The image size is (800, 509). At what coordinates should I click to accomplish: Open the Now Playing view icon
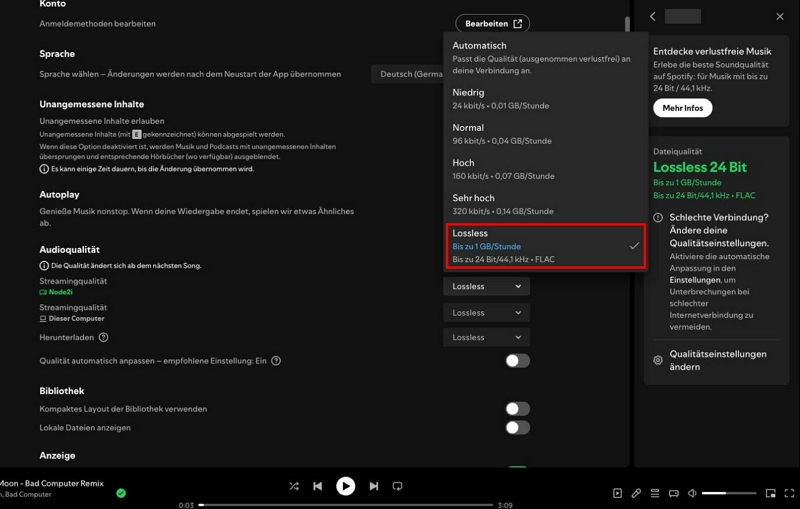point(617,493)
